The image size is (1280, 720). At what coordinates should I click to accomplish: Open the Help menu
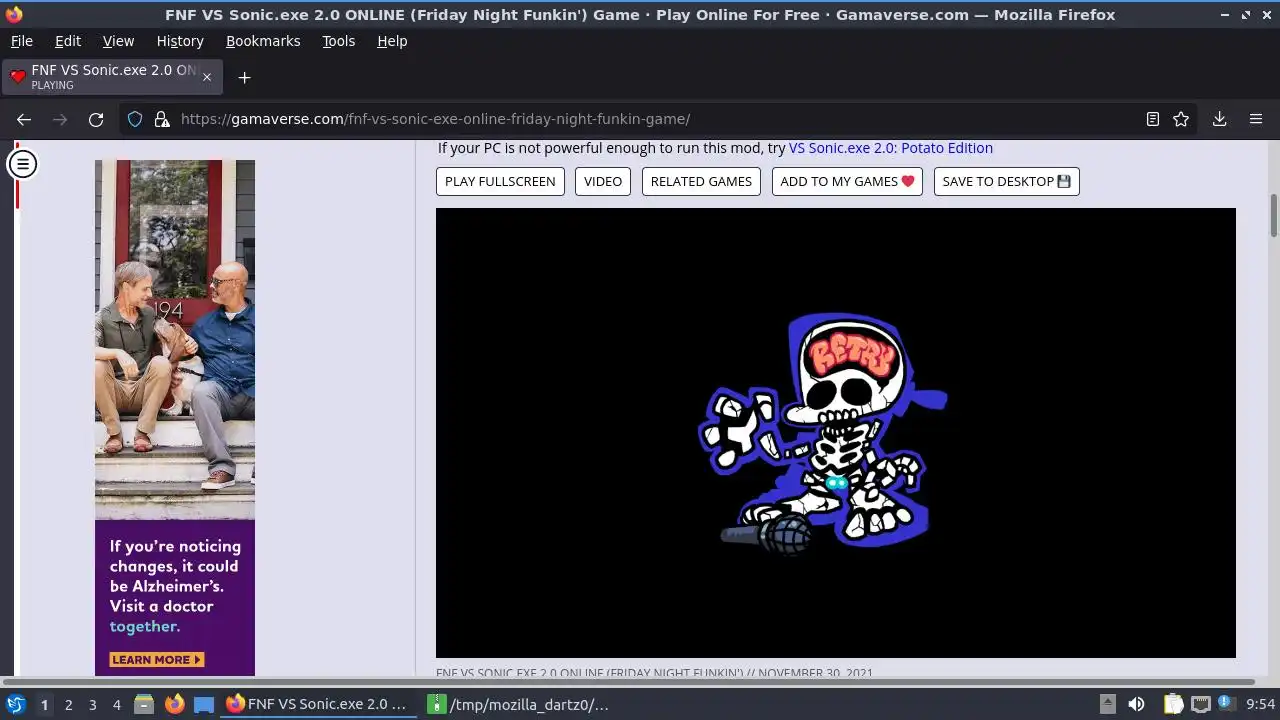[x=392, y=41]
